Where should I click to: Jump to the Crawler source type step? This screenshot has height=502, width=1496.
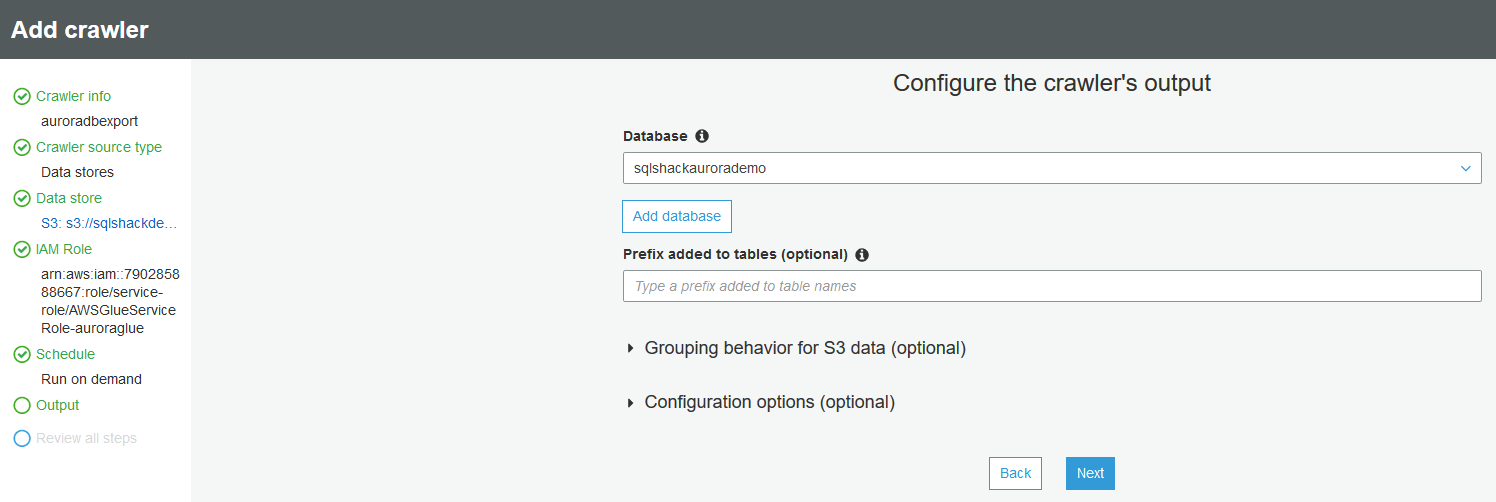tap(98, 148)
